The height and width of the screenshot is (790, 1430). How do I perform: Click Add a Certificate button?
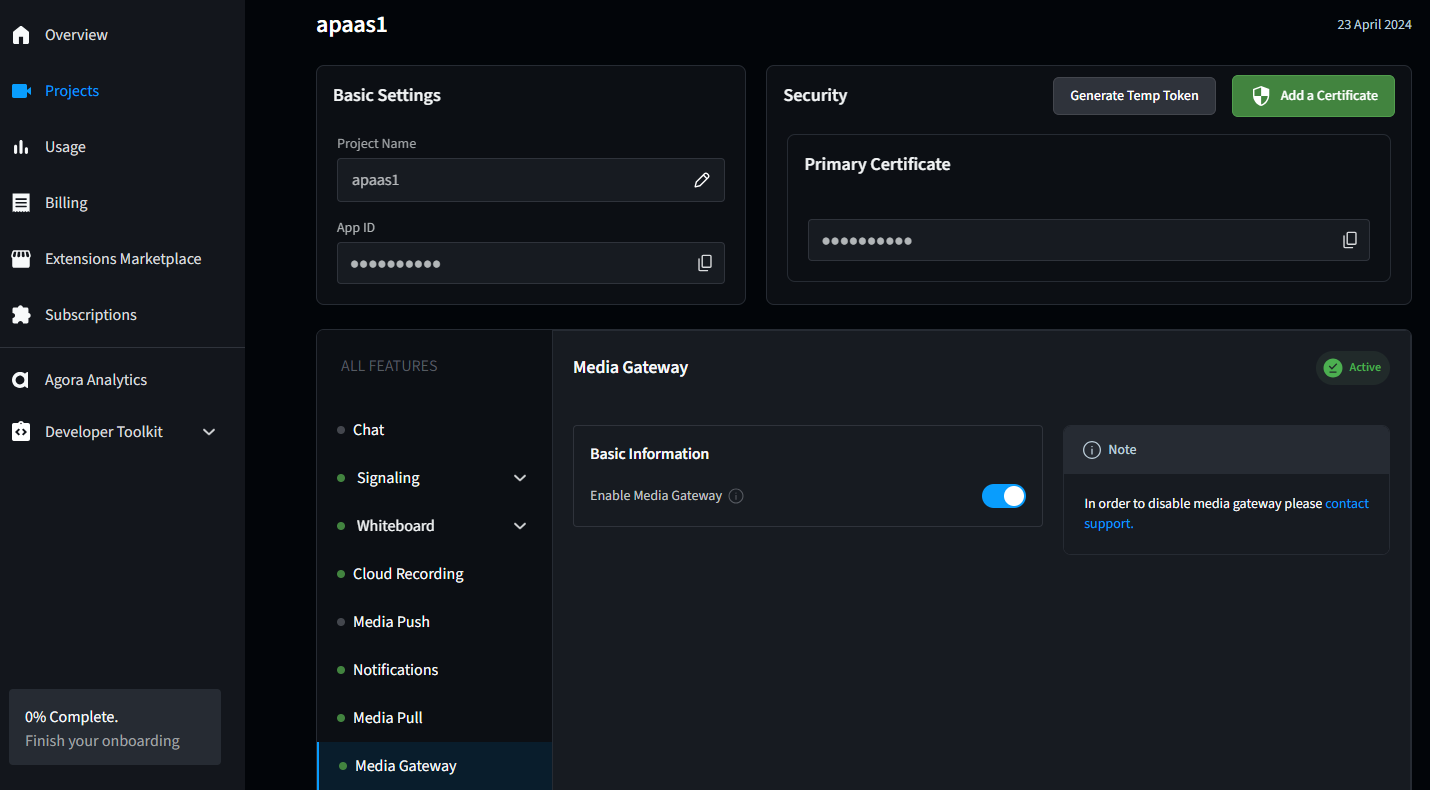[1313, 96]
